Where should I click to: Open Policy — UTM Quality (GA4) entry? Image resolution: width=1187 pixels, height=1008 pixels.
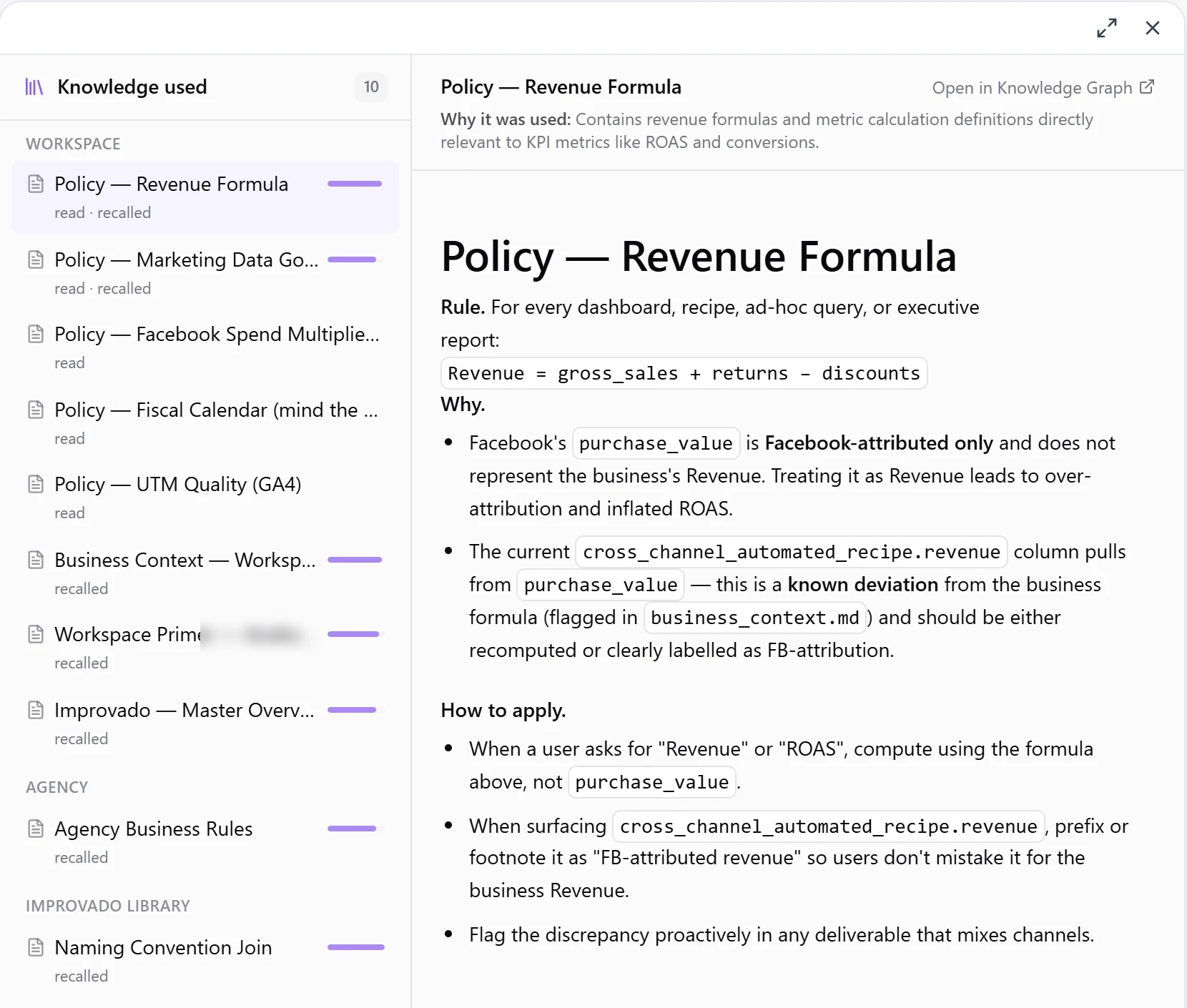tap(205, 498)
